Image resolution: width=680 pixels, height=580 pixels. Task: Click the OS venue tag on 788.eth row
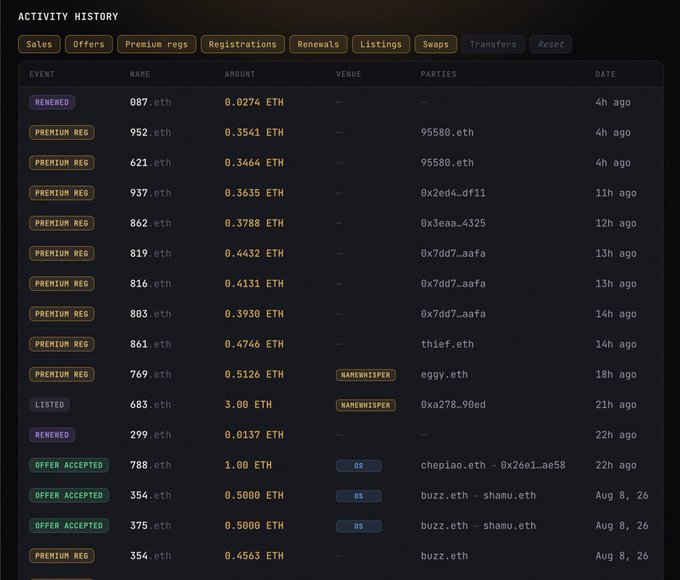coord(359,465)
